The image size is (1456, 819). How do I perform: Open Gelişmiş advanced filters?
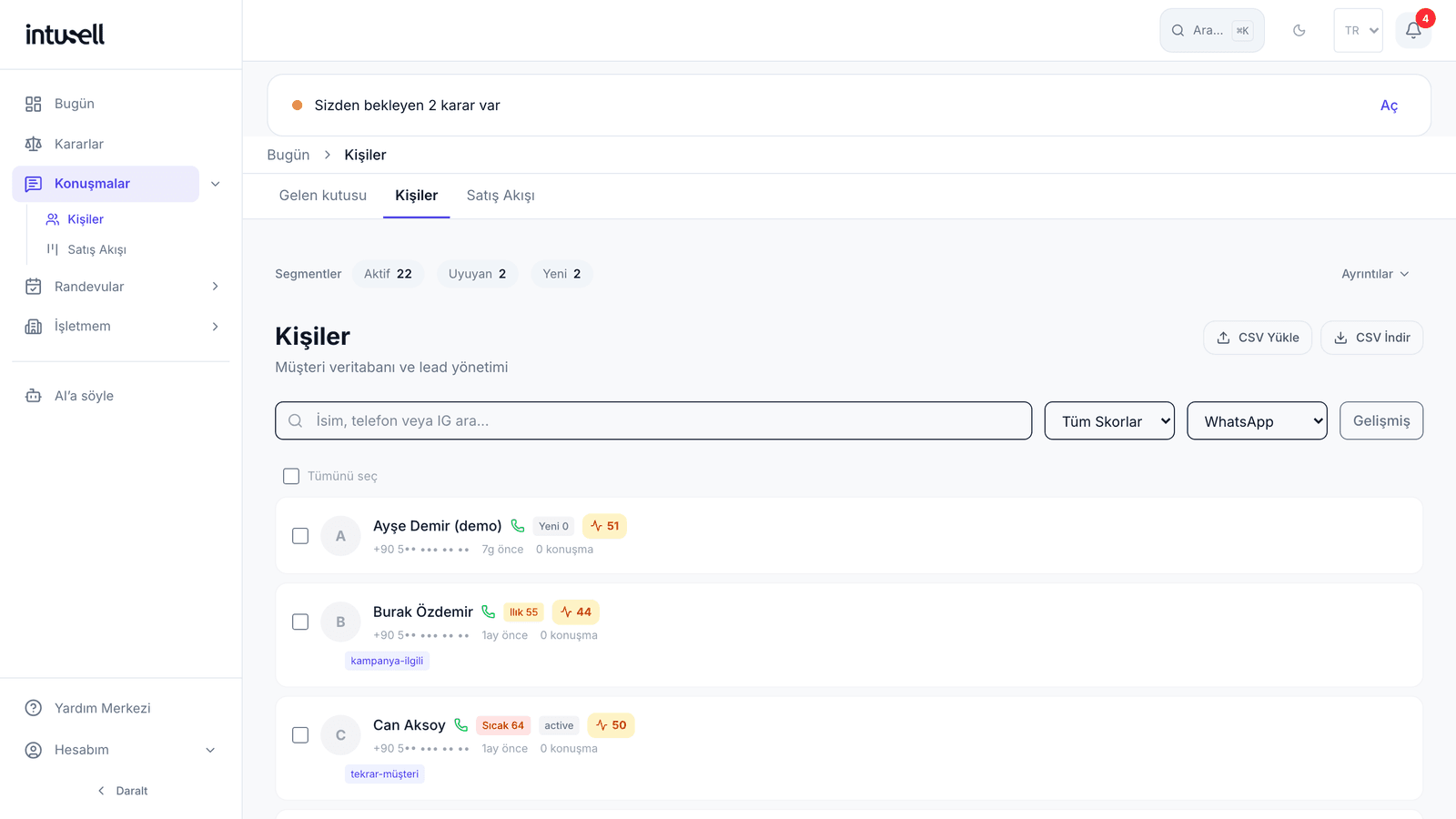tap(1381, 421)
